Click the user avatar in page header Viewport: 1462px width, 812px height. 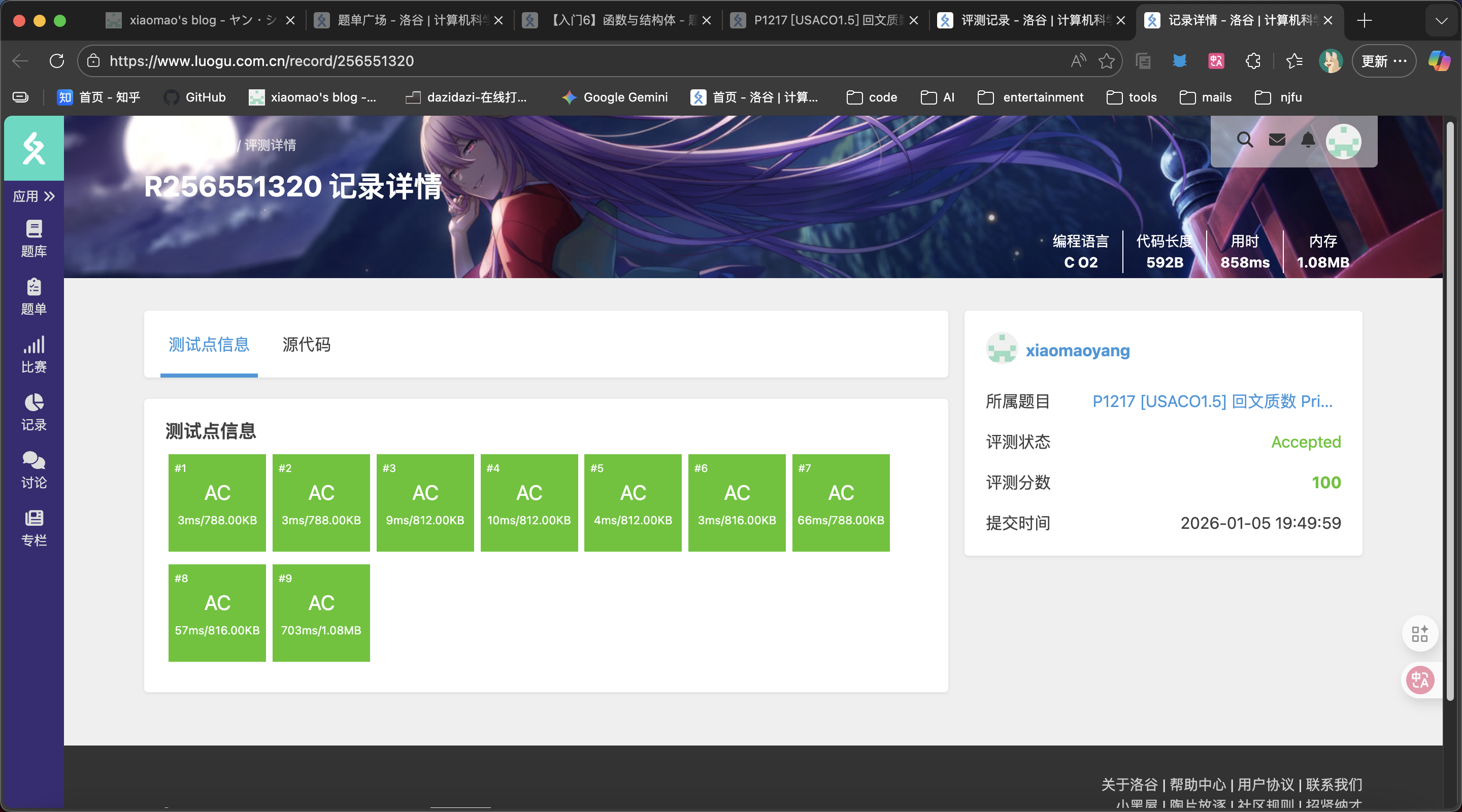1343,141
